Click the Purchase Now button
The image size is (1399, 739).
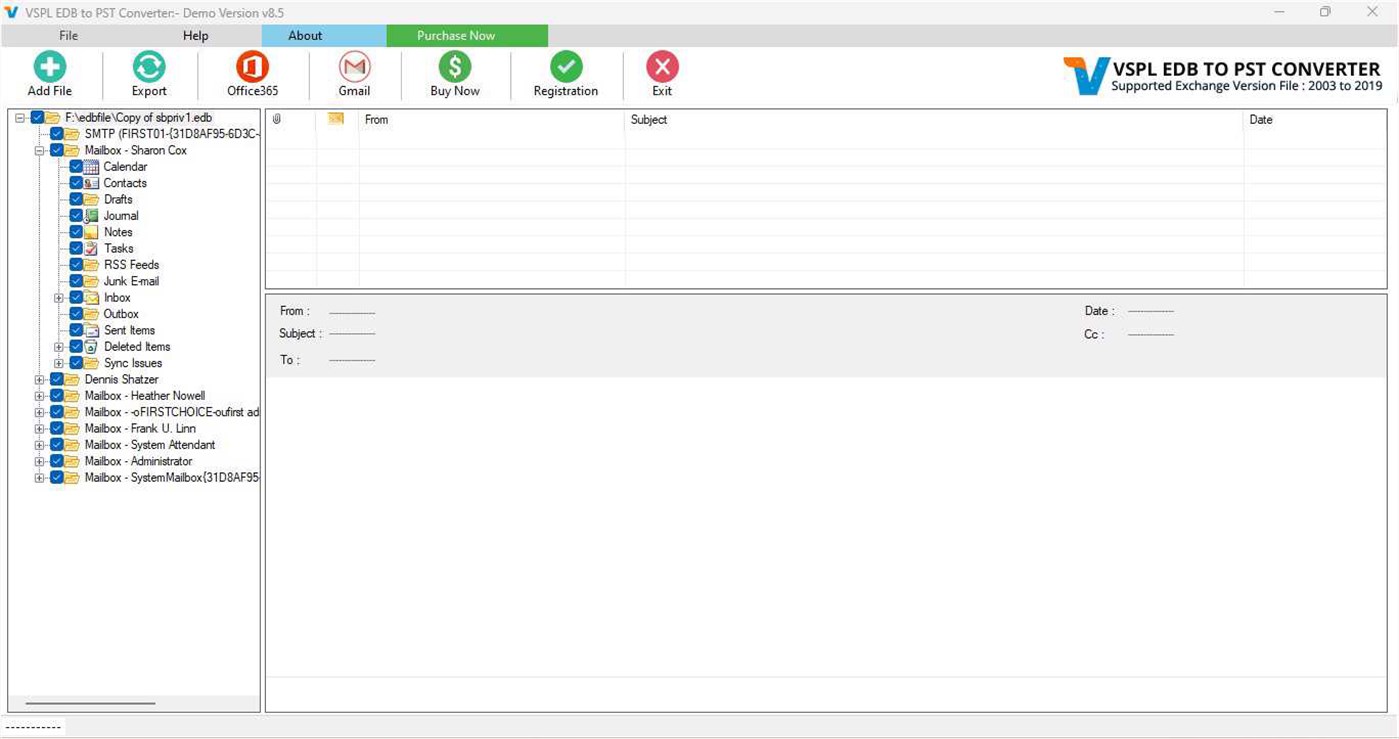click(x=455, y=35)
